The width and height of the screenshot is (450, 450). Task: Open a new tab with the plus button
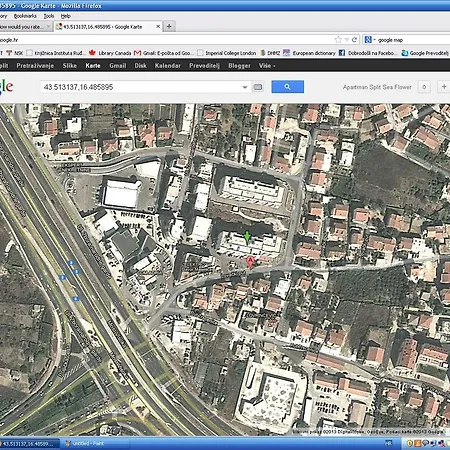click(169, 26)
